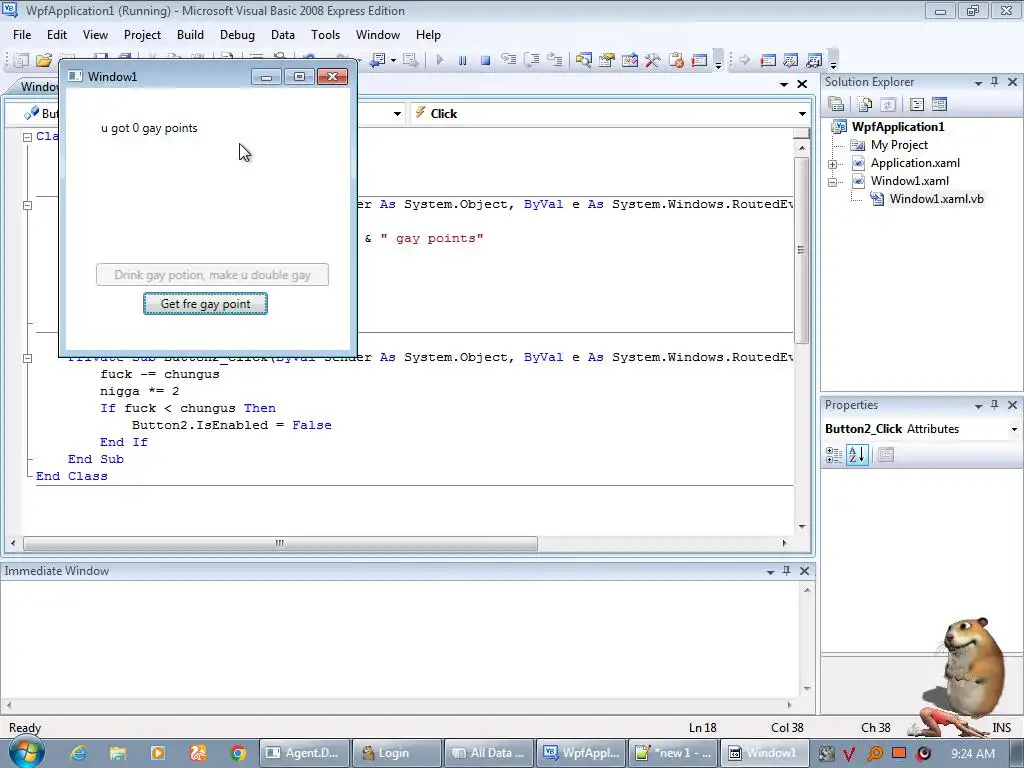Open Error List toolbar icon
Viewport: 1024px width, 768px height.
(676, 60)
